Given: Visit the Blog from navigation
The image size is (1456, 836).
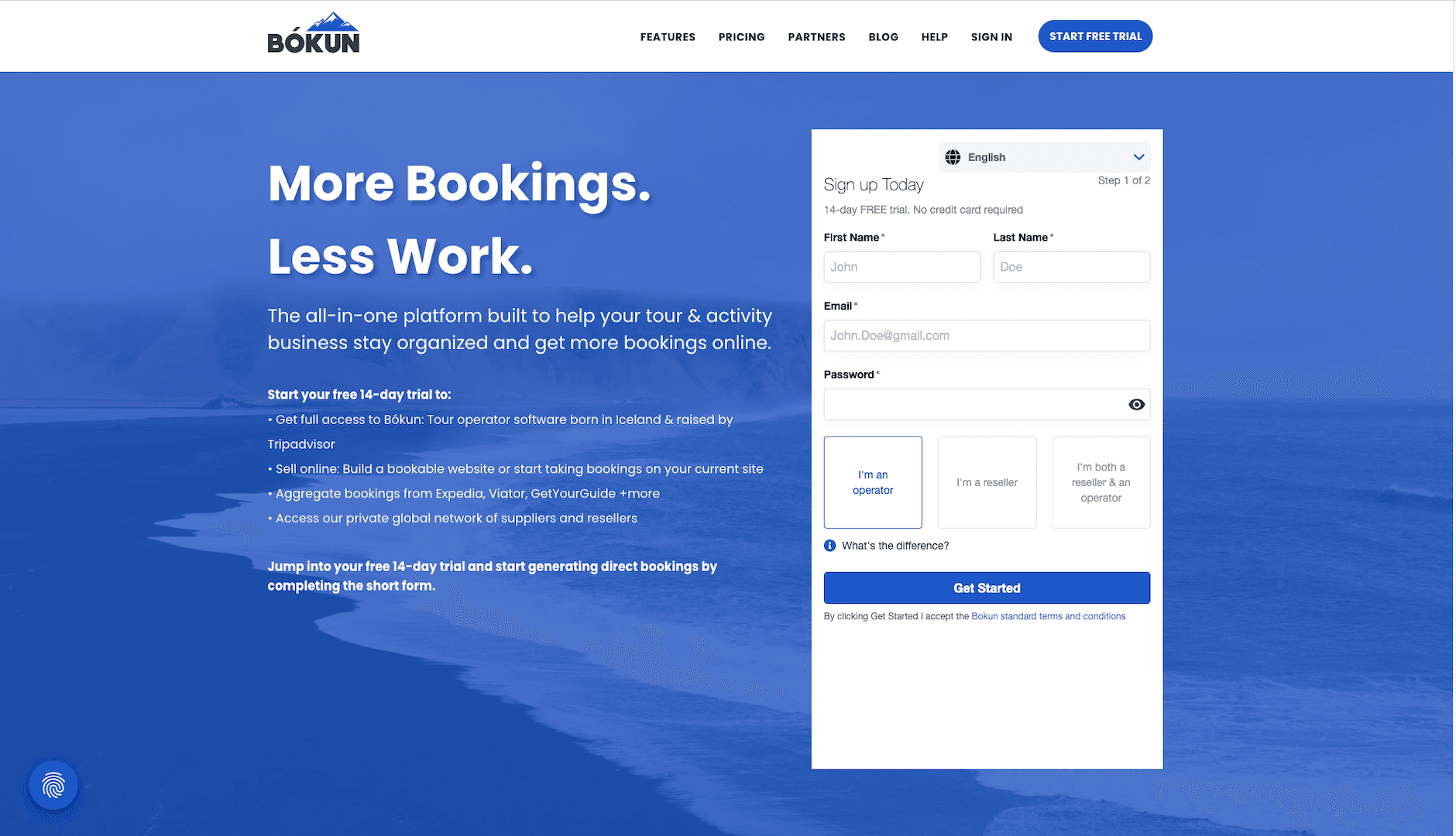Looking at the screenshot, I should point(883,37).
